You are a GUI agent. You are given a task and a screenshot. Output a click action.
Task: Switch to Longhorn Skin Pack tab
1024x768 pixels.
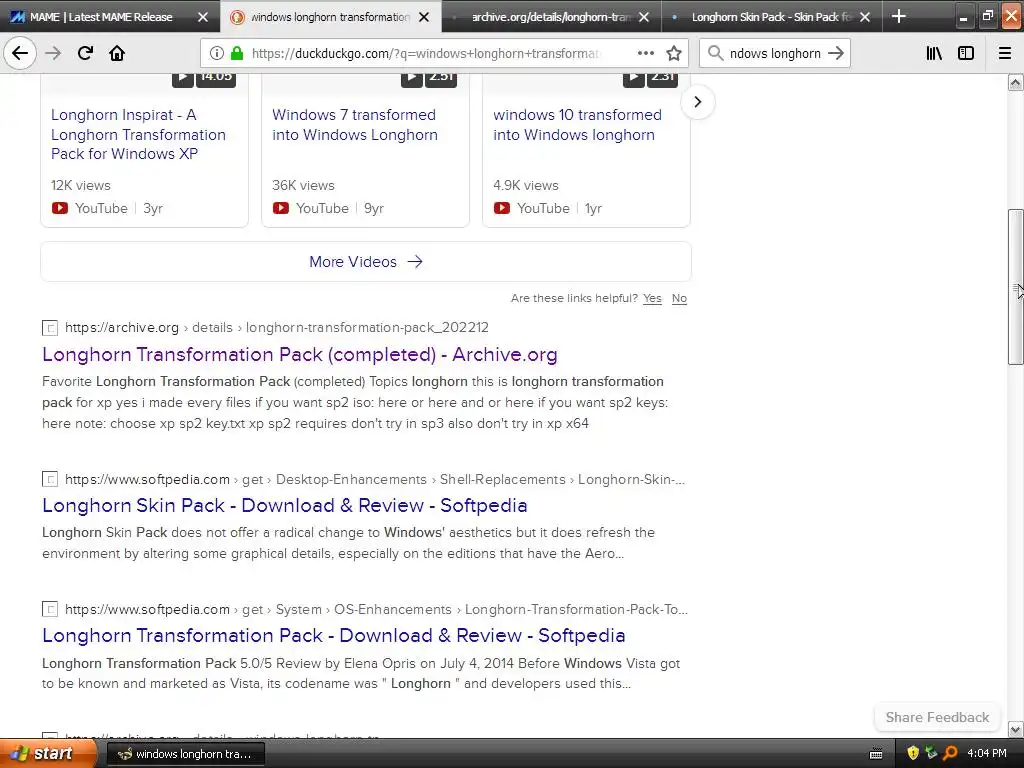771,17
